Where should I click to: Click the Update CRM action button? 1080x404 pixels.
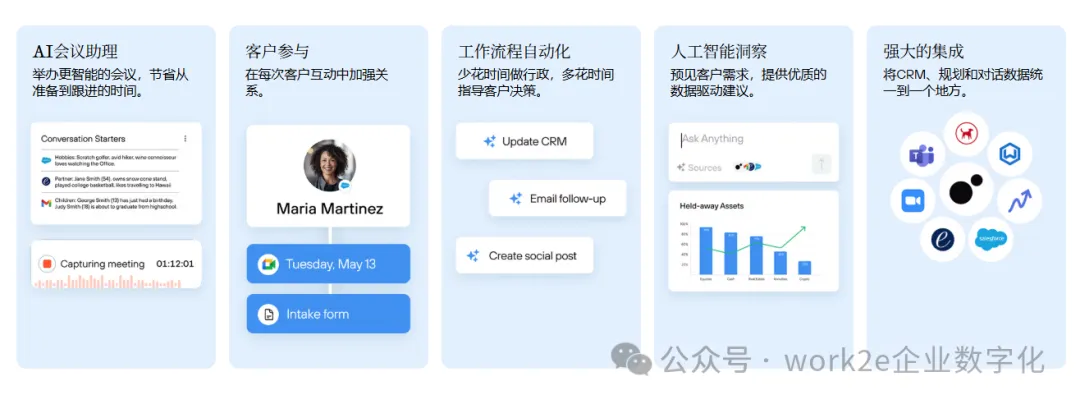click(524, 141)
